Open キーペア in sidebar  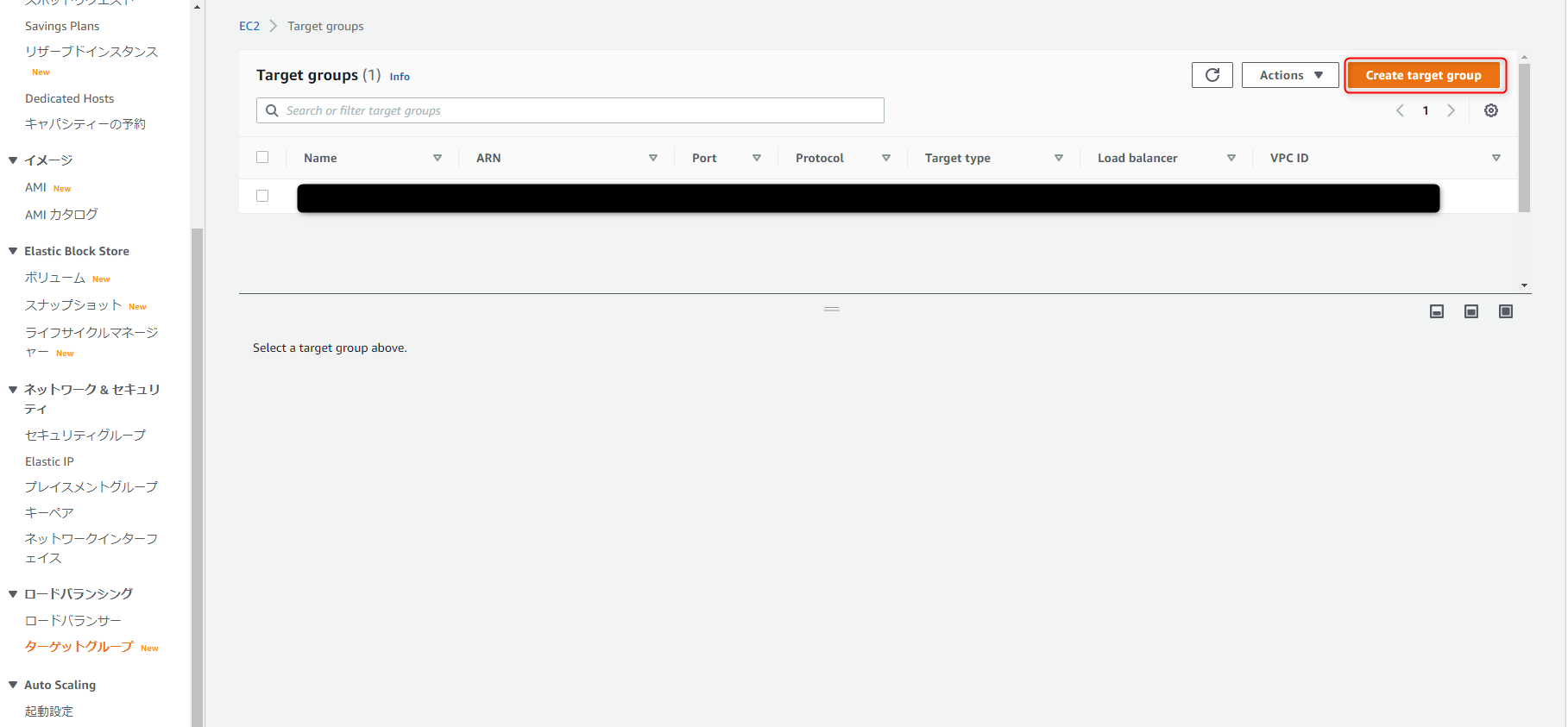tap(49, 513)
